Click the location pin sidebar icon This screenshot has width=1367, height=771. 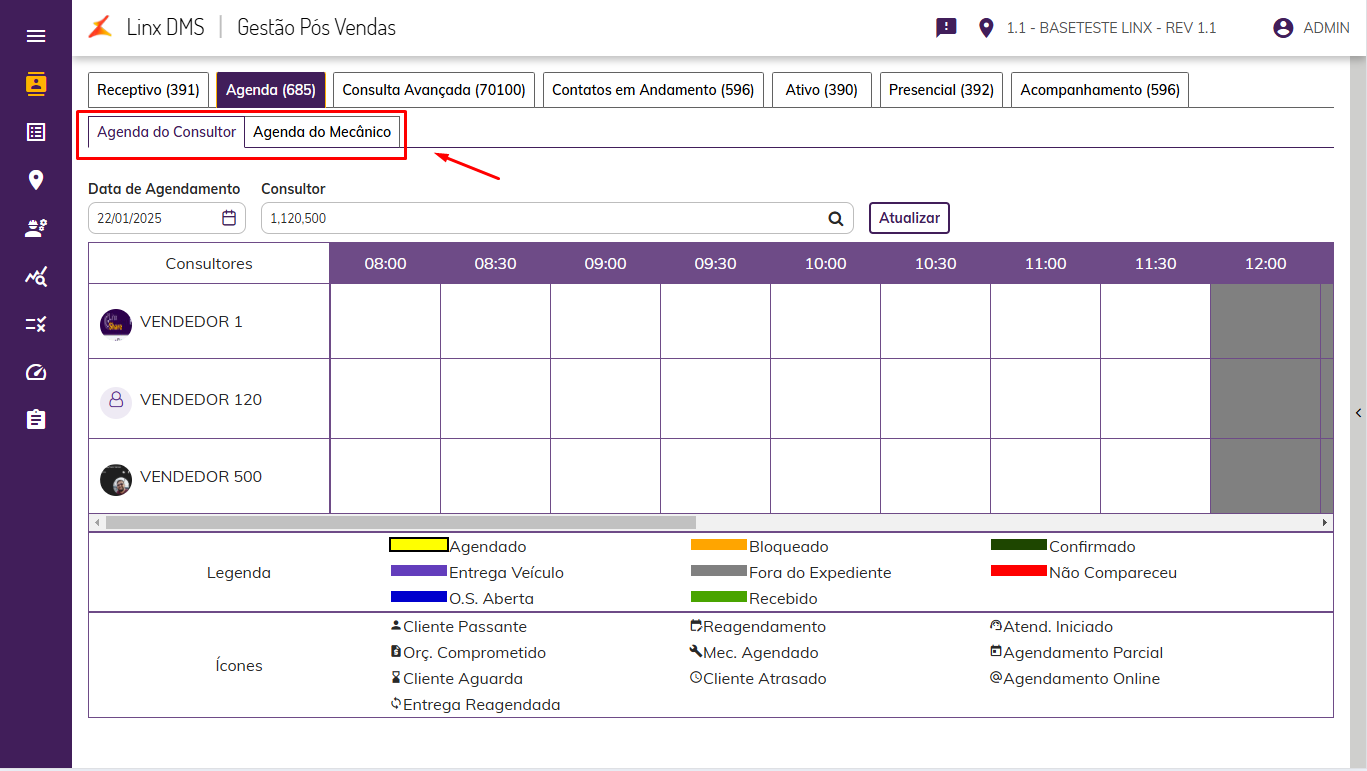pyautogui.click(x=36, y=180)
